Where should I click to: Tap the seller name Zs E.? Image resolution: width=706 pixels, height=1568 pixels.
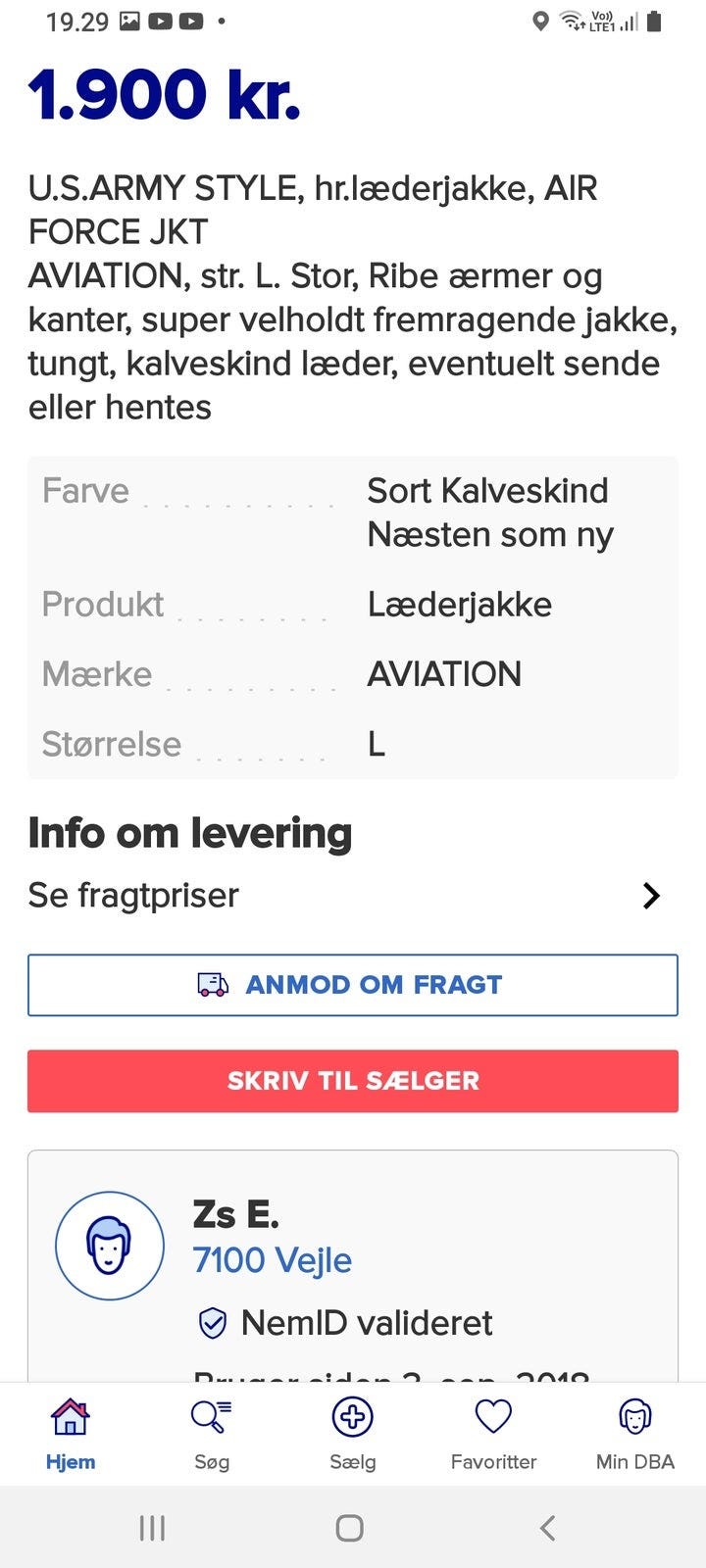coord(236,1215)
